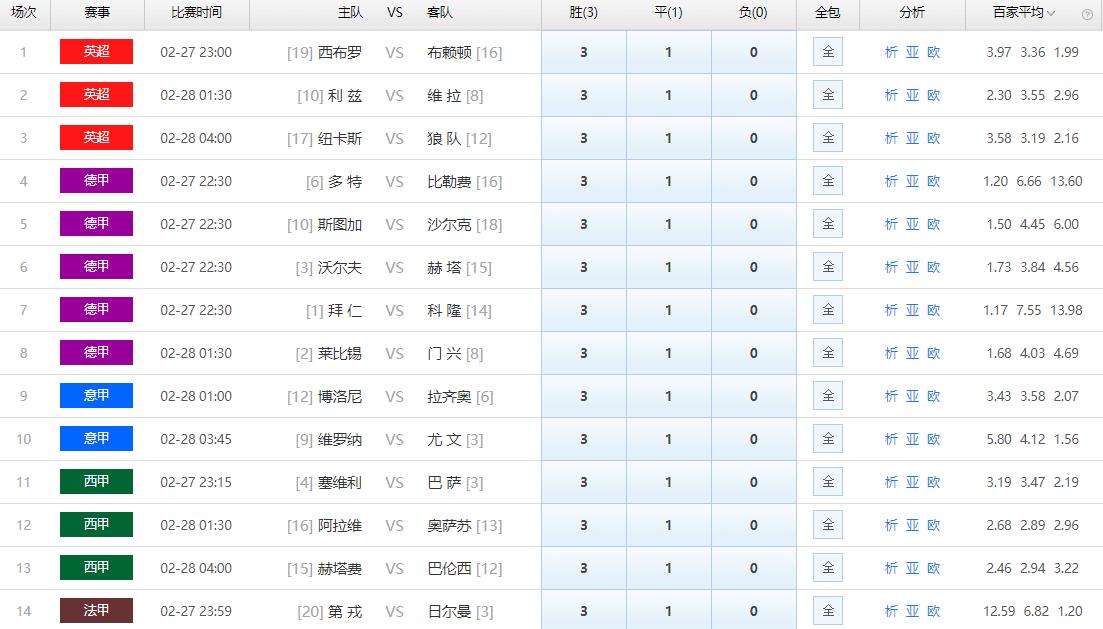
Task: Select all outcomes for 维罗纳 vs 尤文
Action: [x=828, y=438]
